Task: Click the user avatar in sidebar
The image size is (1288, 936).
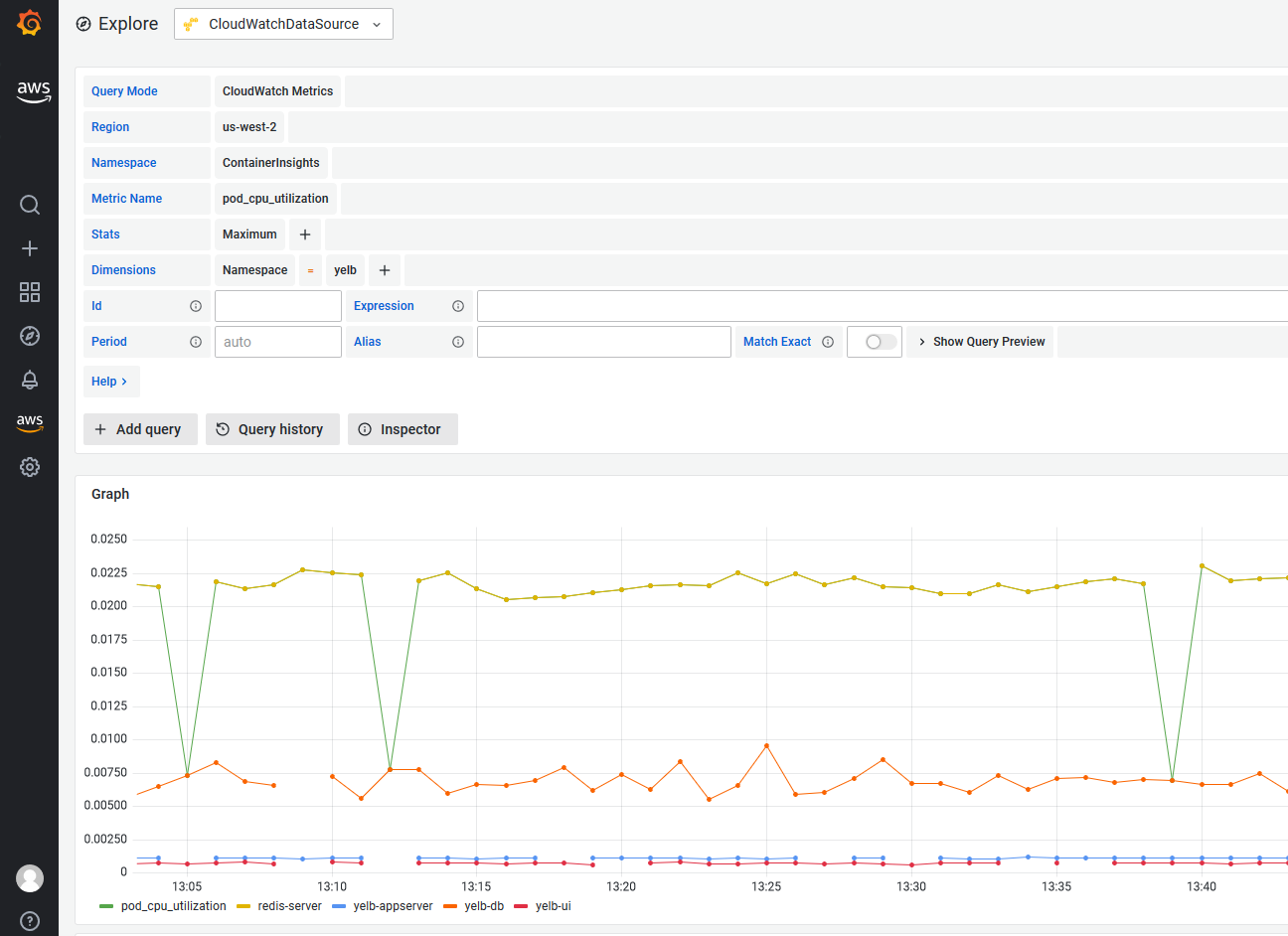Action: click(30, 878)
